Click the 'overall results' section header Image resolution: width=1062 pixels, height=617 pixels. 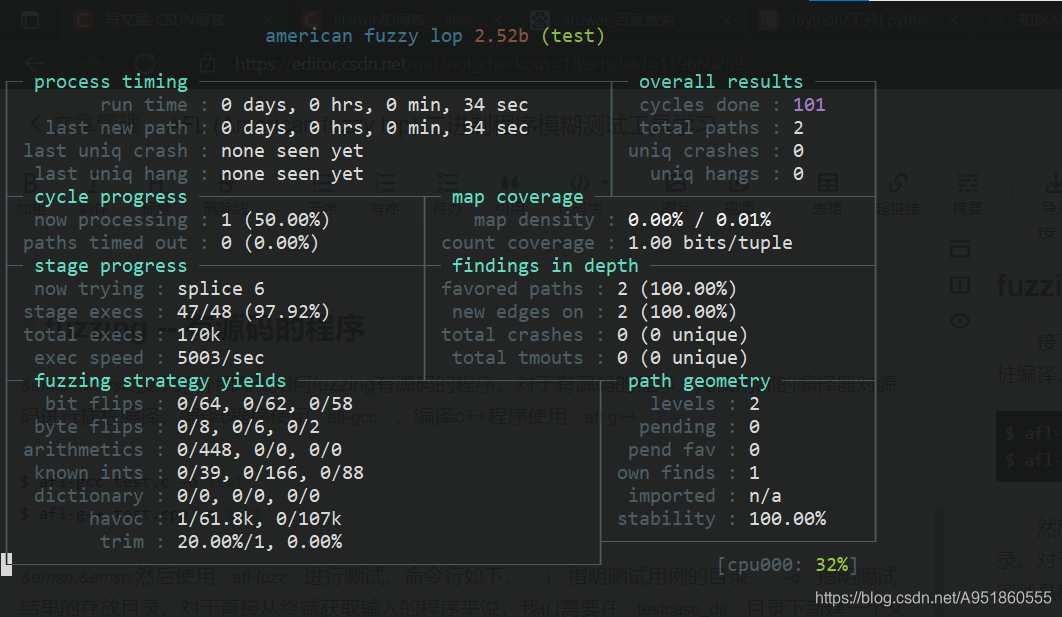click(721, 82)
